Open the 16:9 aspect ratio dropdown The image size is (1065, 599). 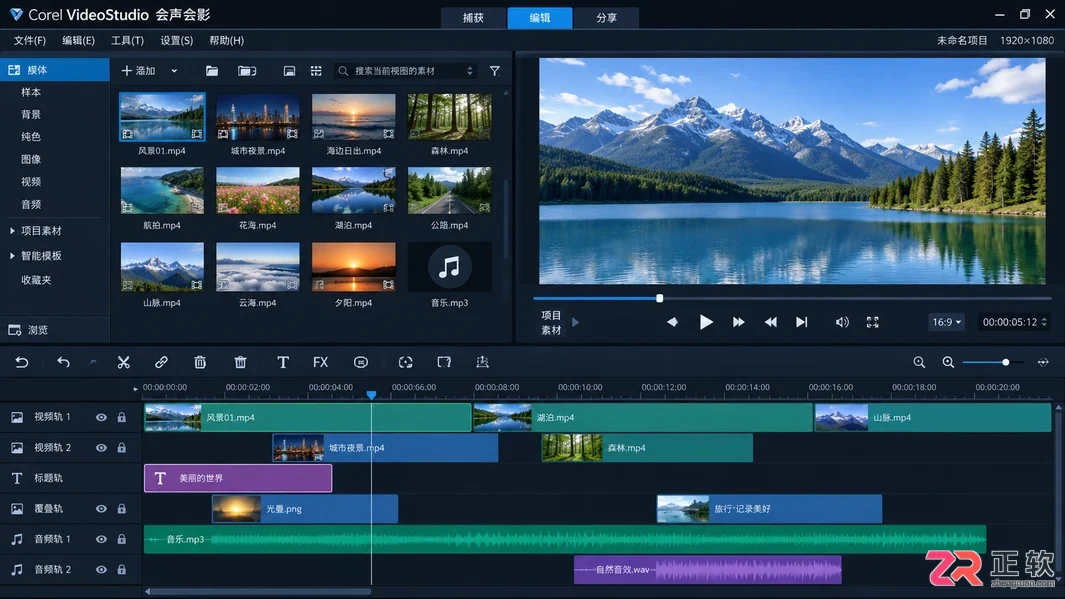coord(946,322)
